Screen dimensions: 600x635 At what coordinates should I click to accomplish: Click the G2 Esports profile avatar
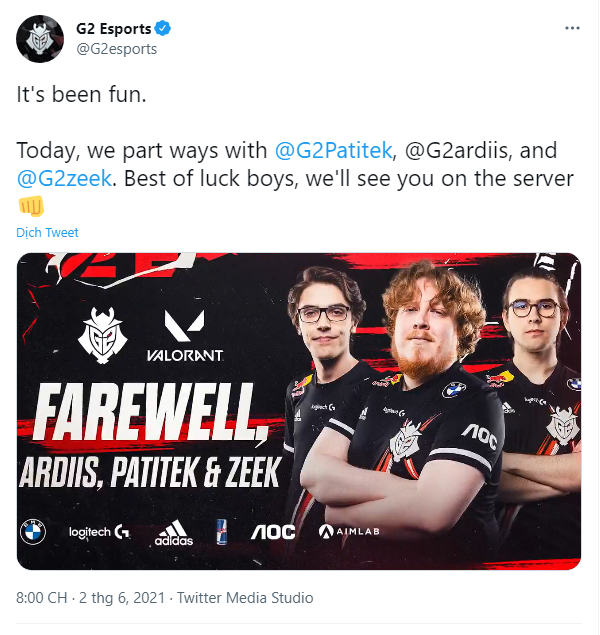point(40,39)
